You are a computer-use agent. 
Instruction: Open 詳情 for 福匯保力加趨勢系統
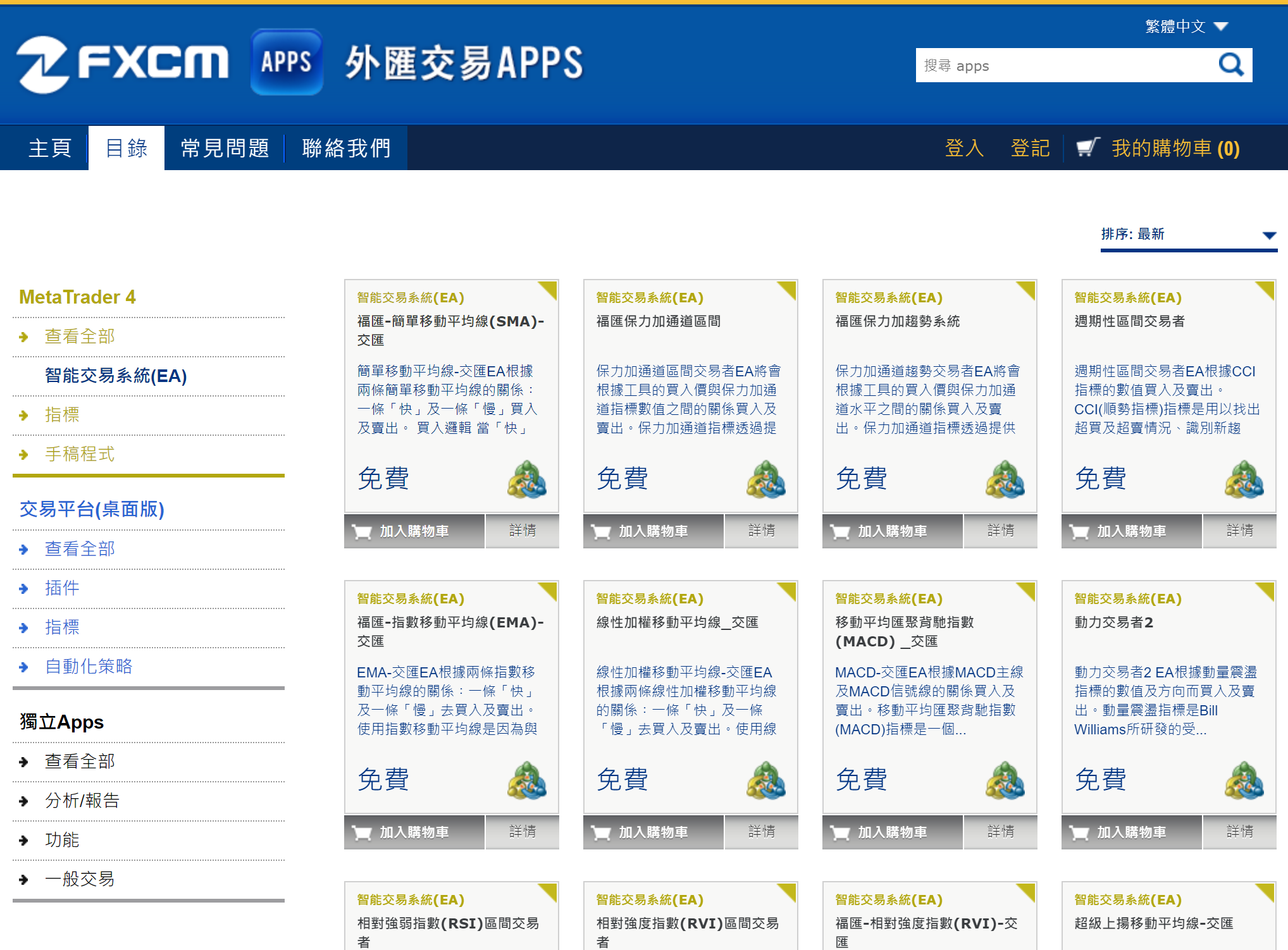tap(1001, 531)
